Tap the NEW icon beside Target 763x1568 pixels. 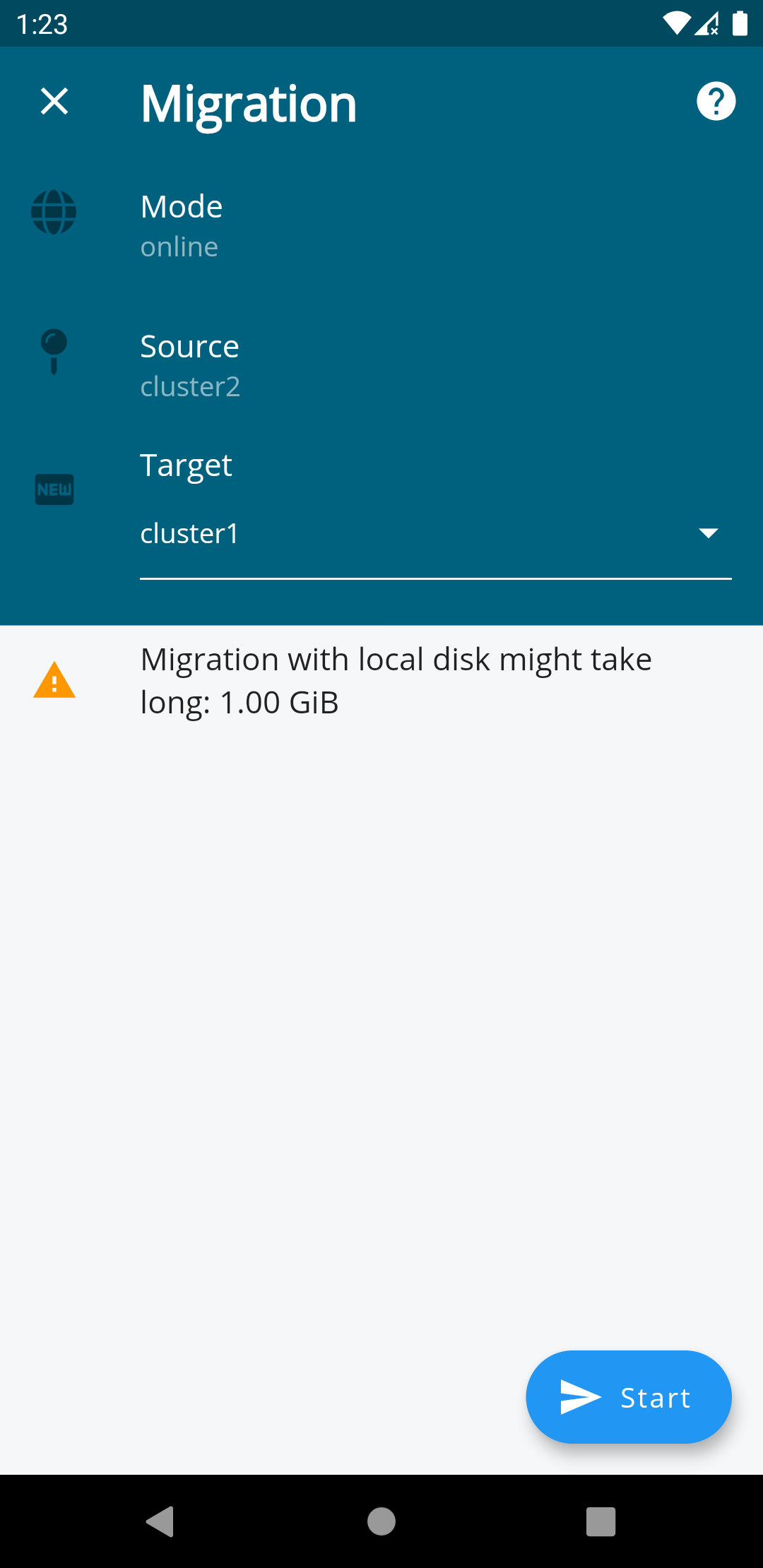(x=54, y=489)
